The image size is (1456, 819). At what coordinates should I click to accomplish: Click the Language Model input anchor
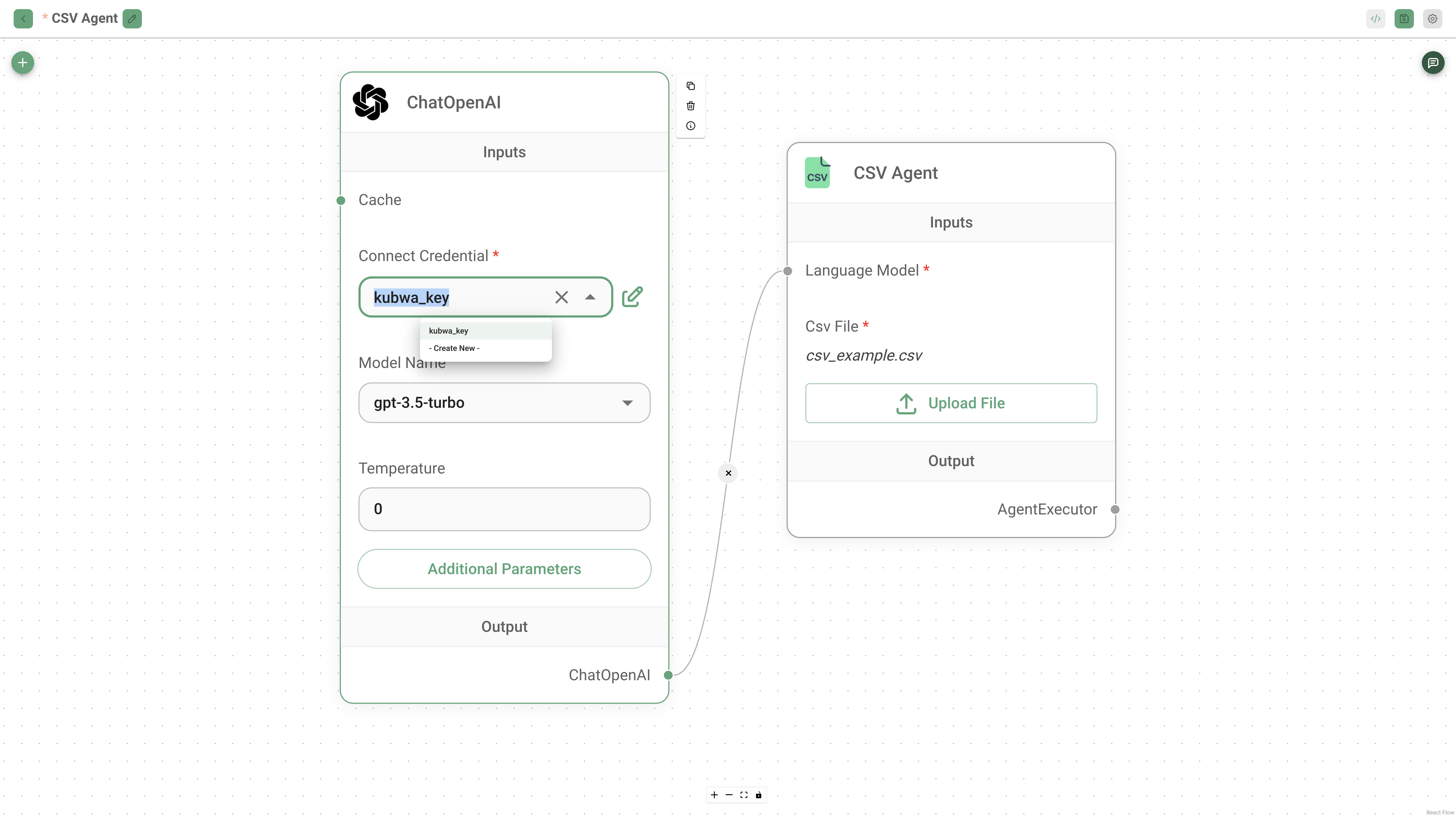787,271
